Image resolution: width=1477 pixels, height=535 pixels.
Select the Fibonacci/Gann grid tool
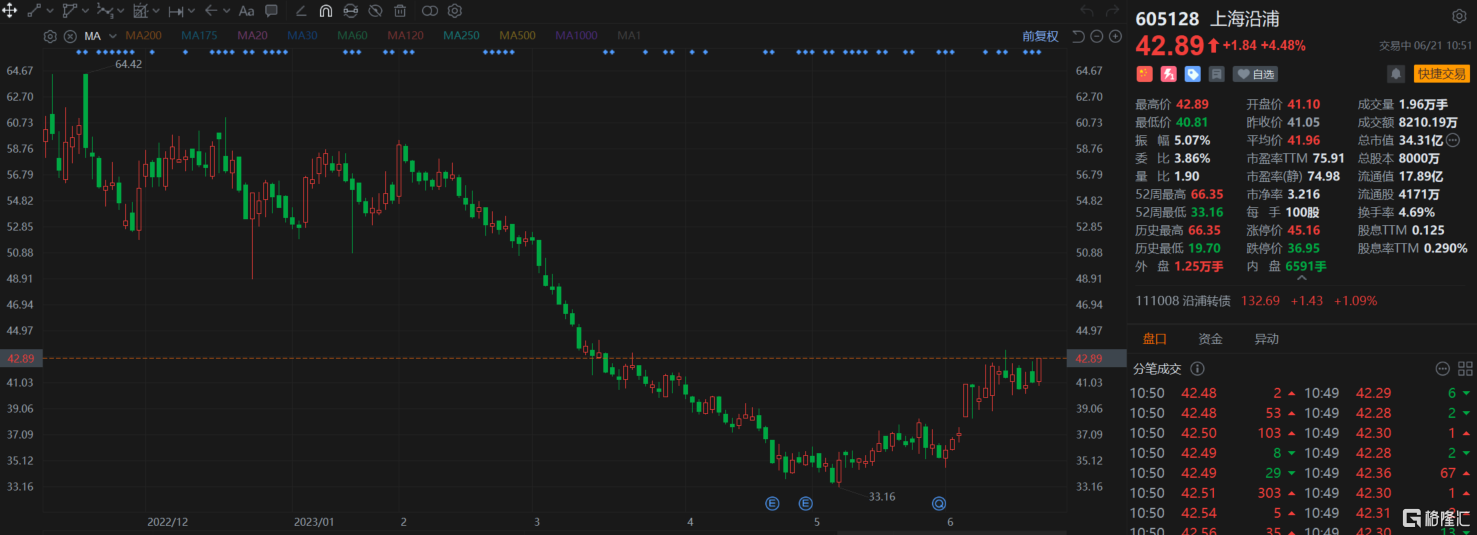coord(141,11)
